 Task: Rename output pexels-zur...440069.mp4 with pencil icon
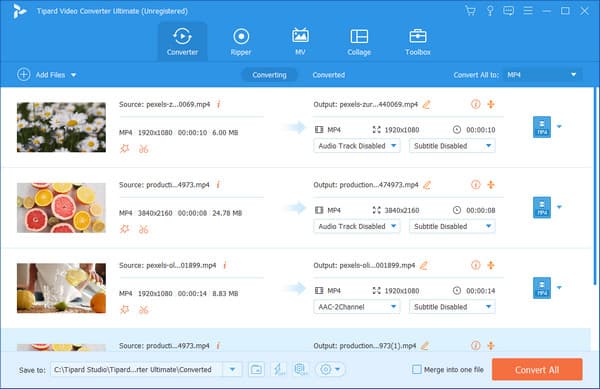[426, 104]
